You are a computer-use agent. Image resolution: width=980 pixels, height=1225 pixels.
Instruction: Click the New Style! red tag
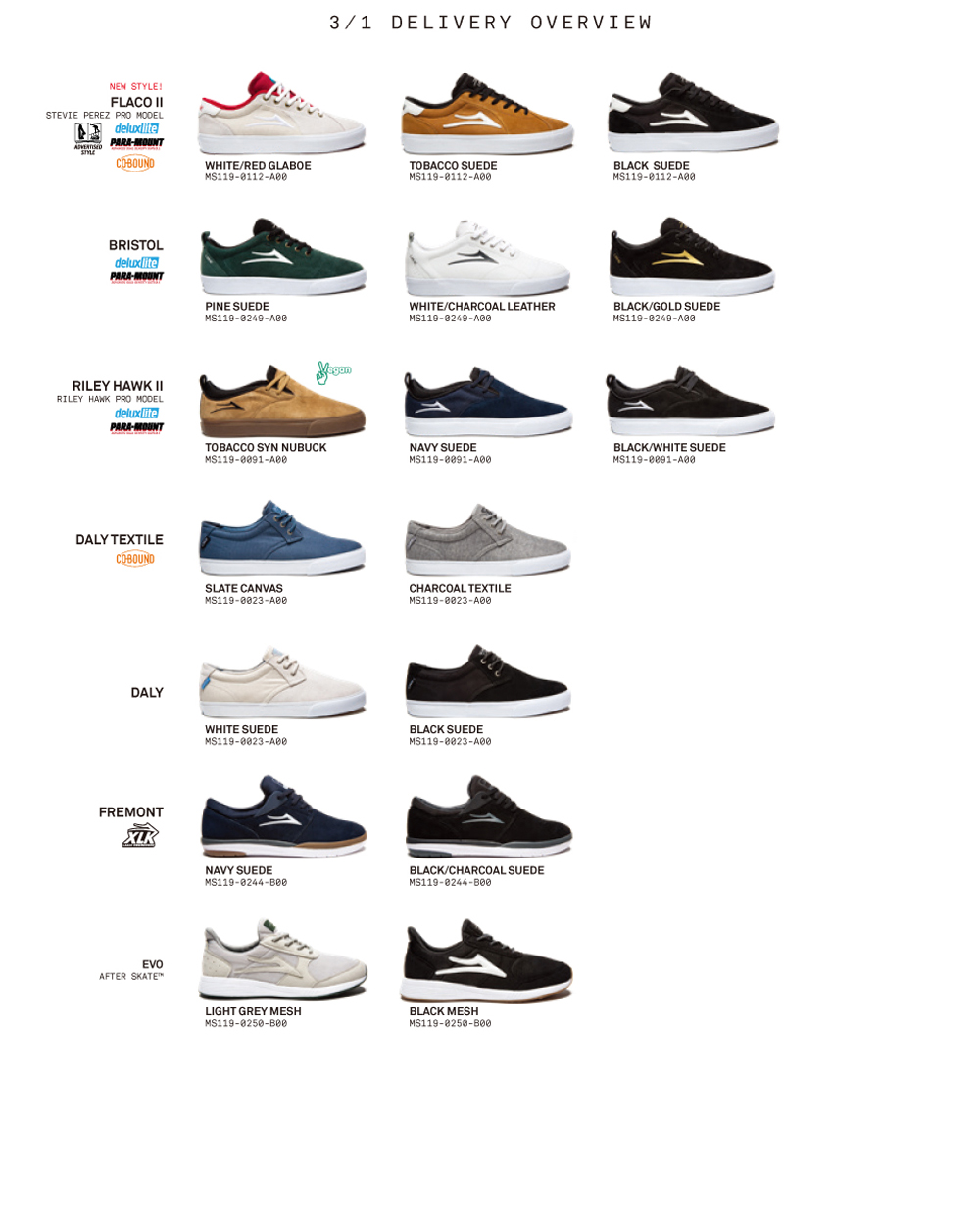(x=136, y=86)
